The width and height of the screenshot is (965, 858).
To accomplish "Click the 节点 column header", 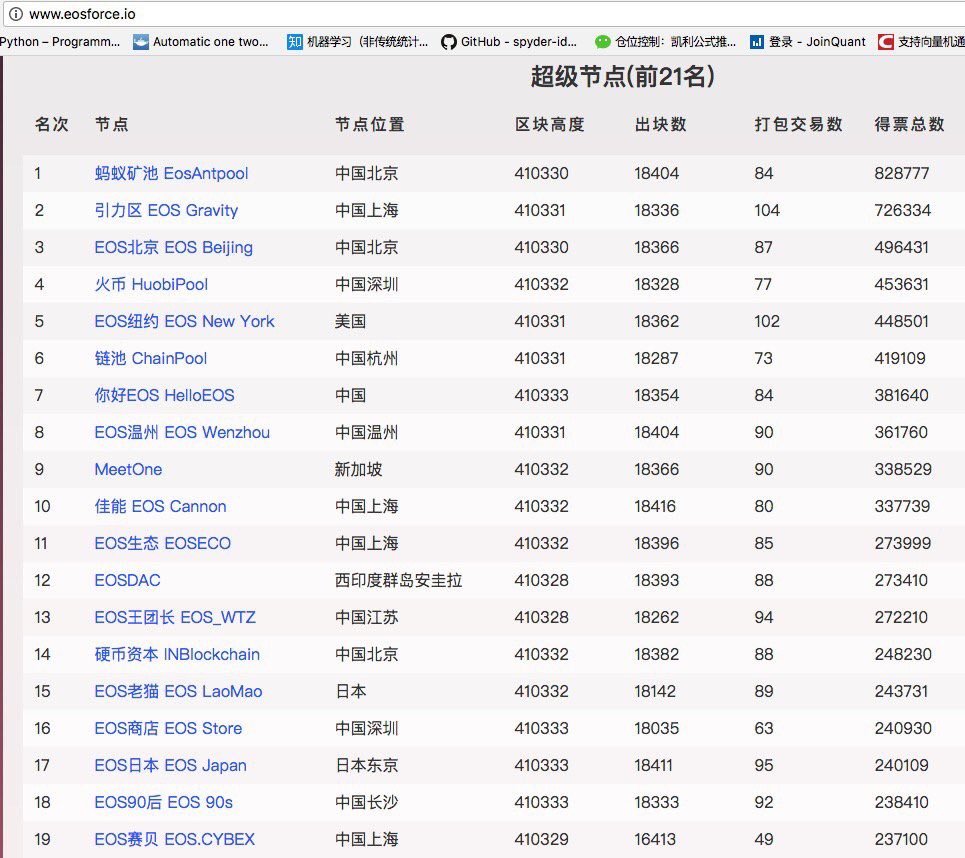I will [x=111, y=124].
